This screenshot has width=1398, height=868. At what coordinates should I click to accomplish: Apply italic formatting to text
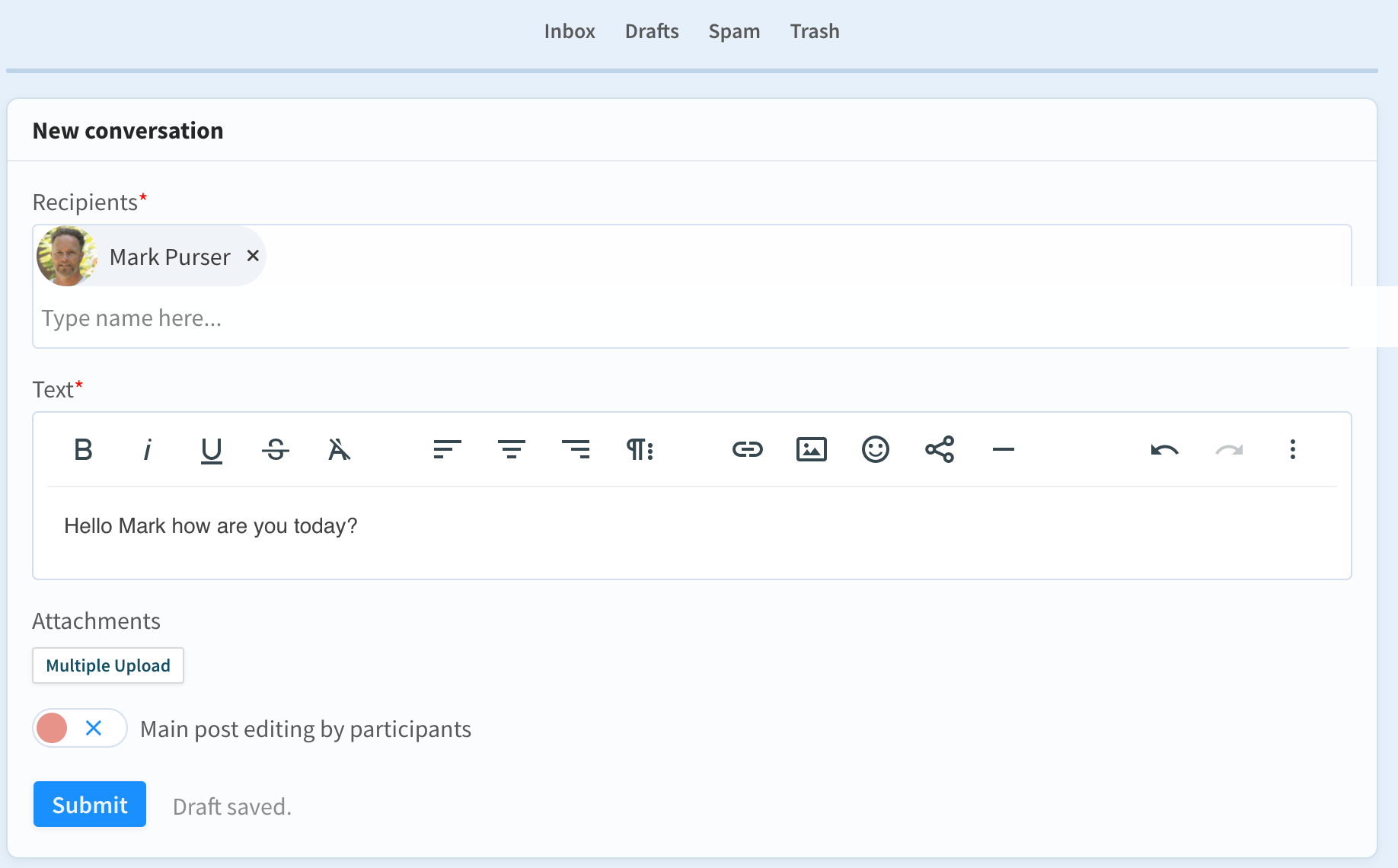(147, 450)
